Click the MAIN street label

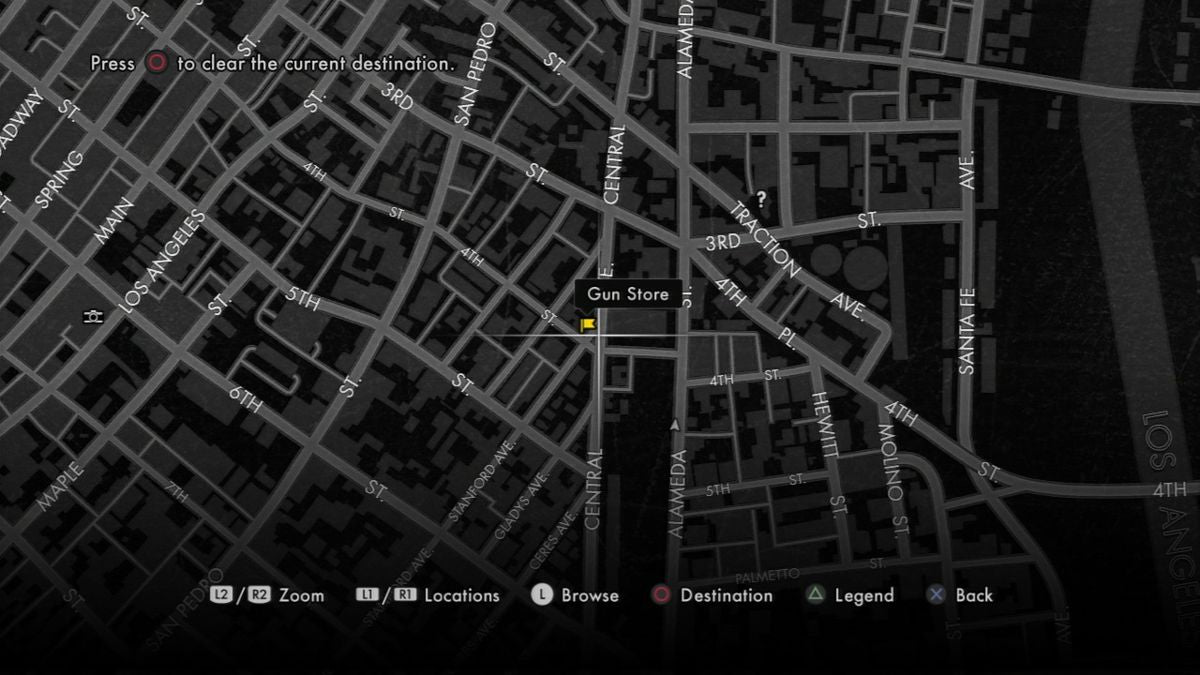[114, 222]
